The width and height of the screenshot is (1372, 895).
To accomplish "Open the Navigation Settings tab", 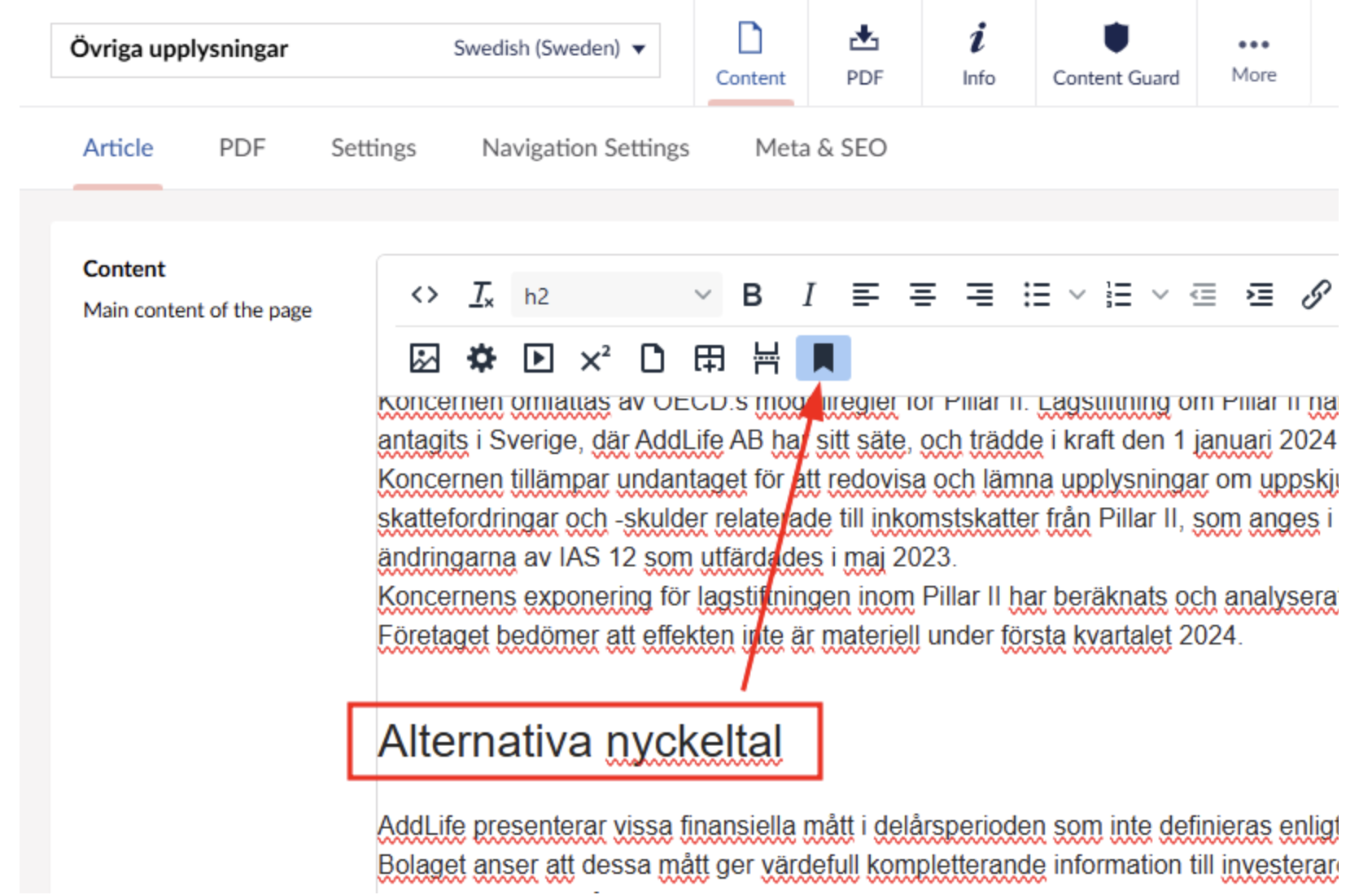I will (x=585, y=148).
